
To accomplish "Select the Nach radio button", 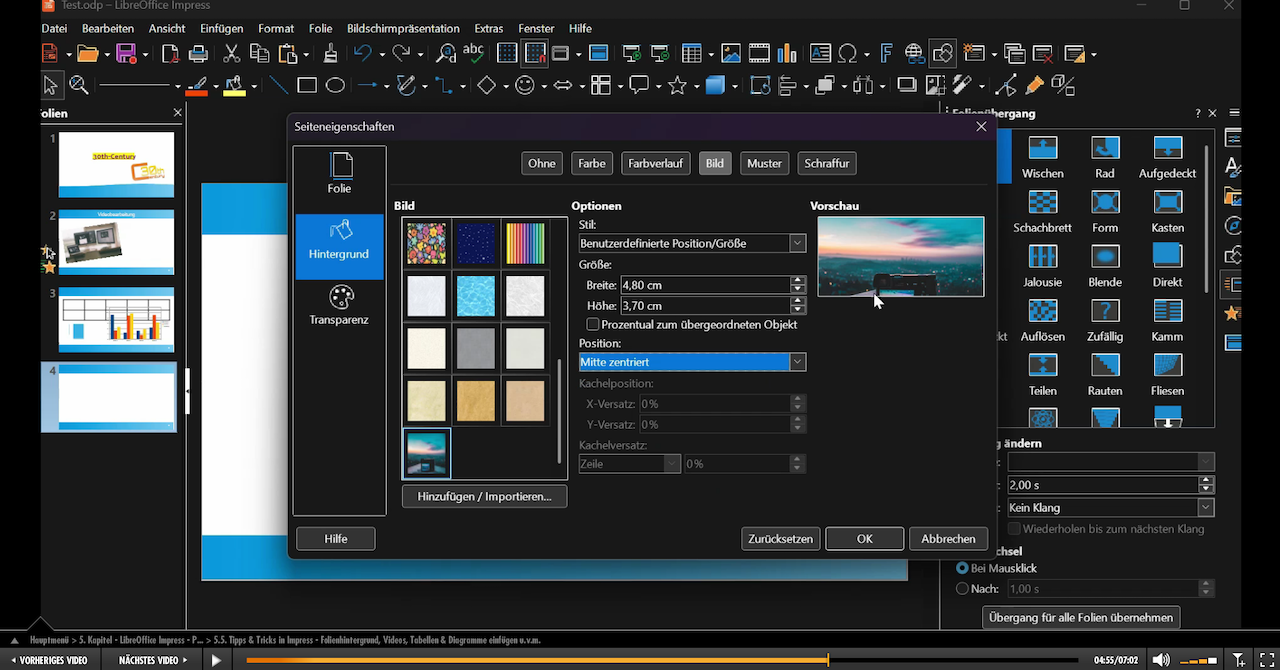I will 962,589.
